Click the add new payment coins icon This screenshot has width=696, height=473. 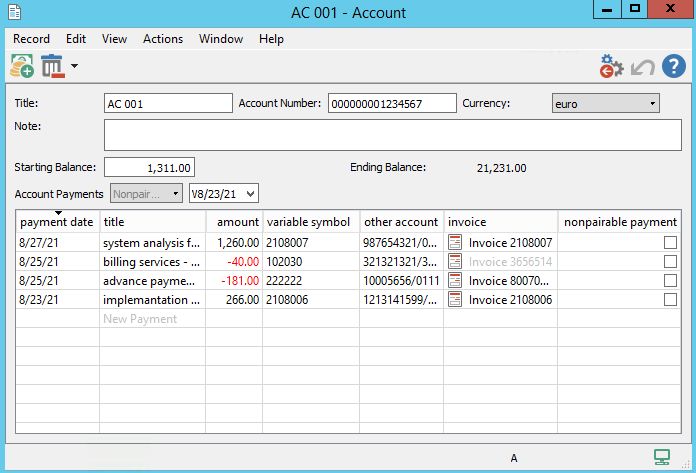pos(22,67)
